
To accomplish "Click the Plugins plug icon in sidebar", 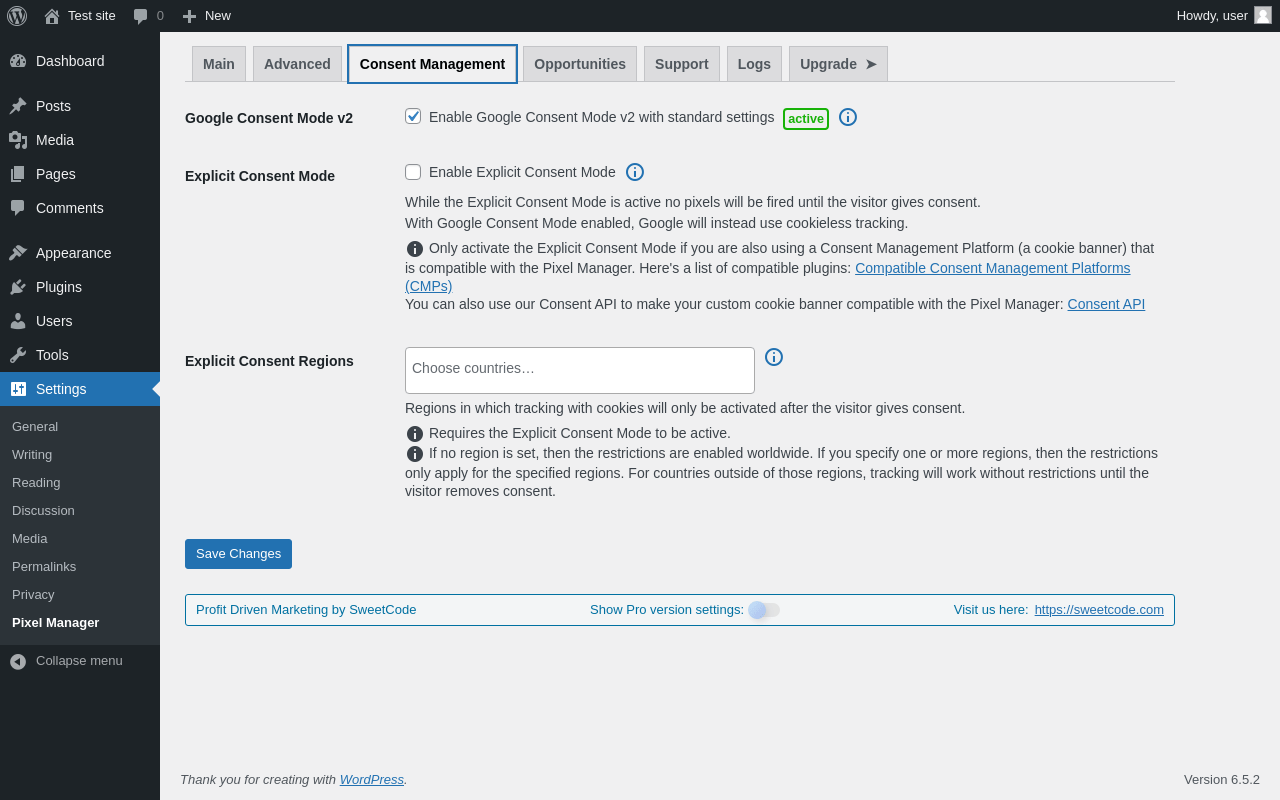I will pos(18,287).
